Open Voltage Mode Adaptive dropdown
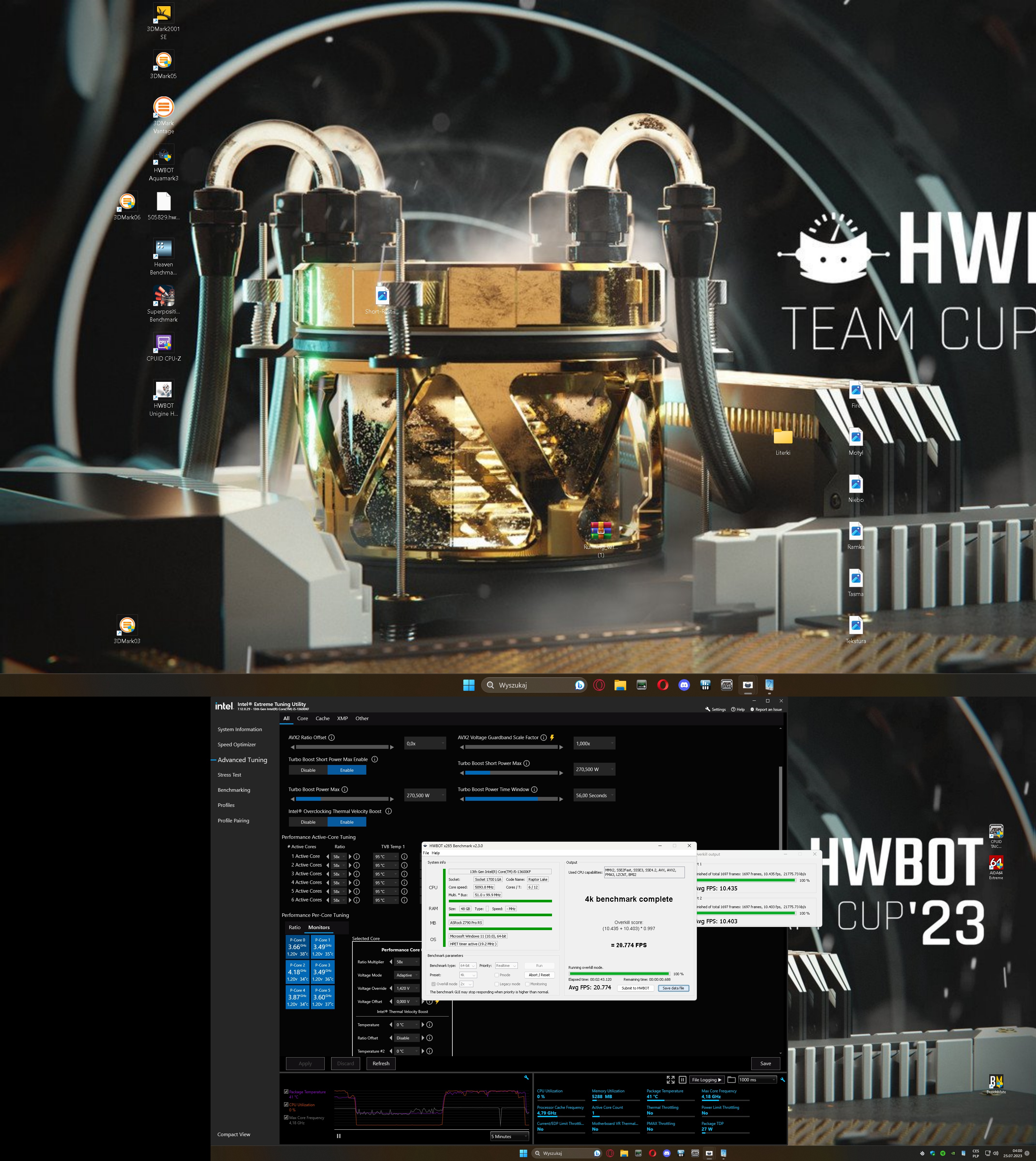This screenshot has height=1161, width=1036. point(407,975)
